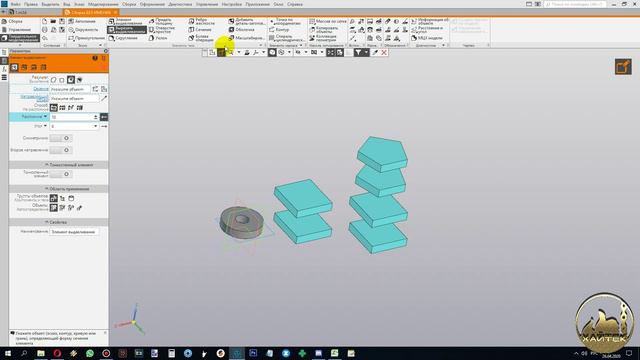Select the first Способ option icon

click(53, 107)
